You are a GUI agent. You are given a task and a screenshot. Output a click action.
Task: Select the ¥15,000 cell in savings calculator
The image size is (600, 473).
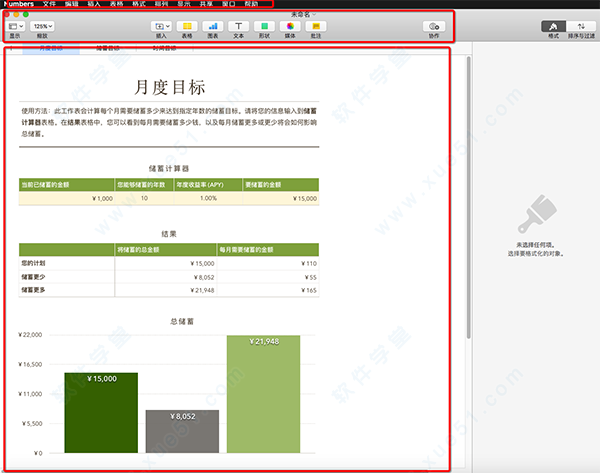click(x=281, y=198)
